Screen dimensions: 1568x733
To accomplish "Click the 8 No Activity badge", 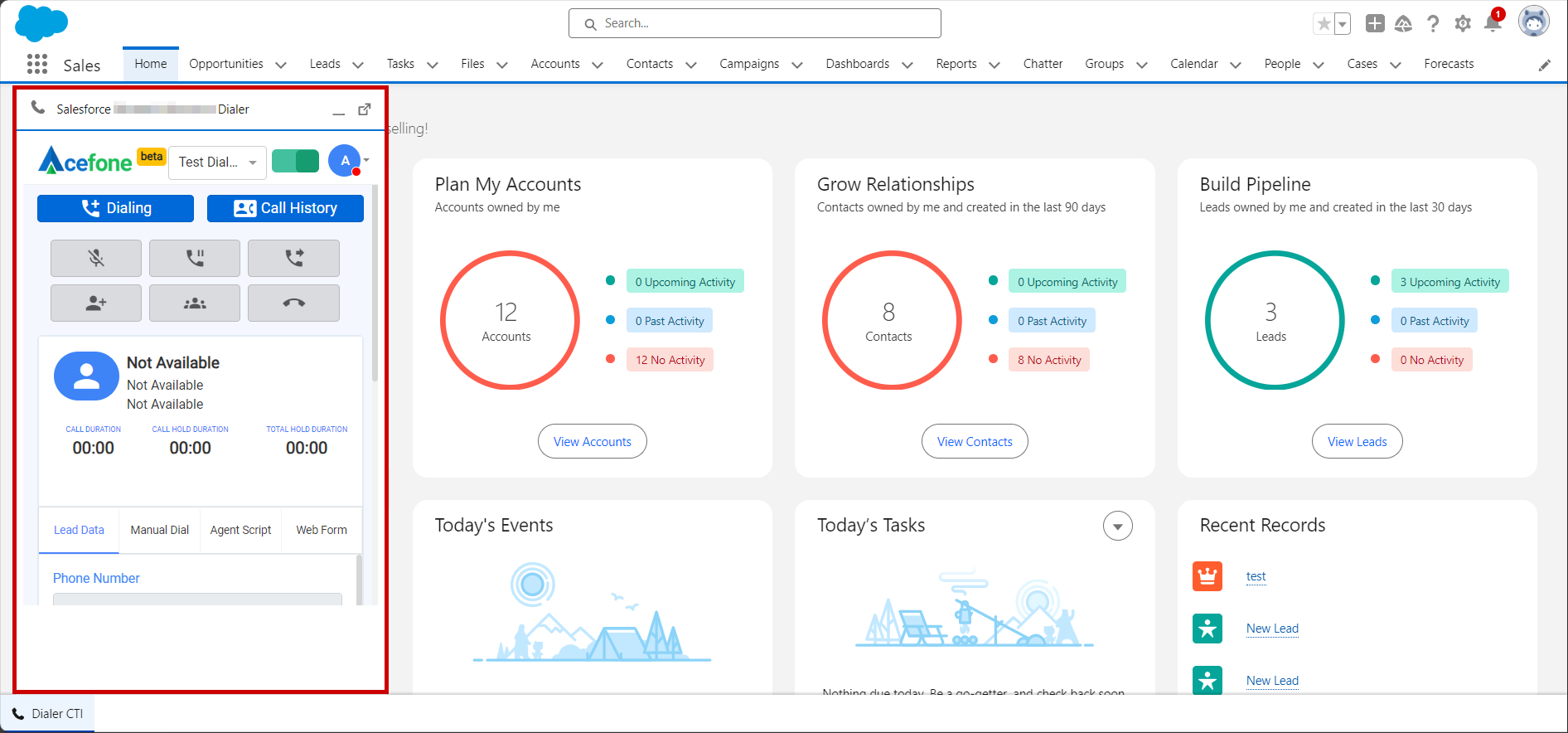I will pyautogui.click(x=1049, y=360).
